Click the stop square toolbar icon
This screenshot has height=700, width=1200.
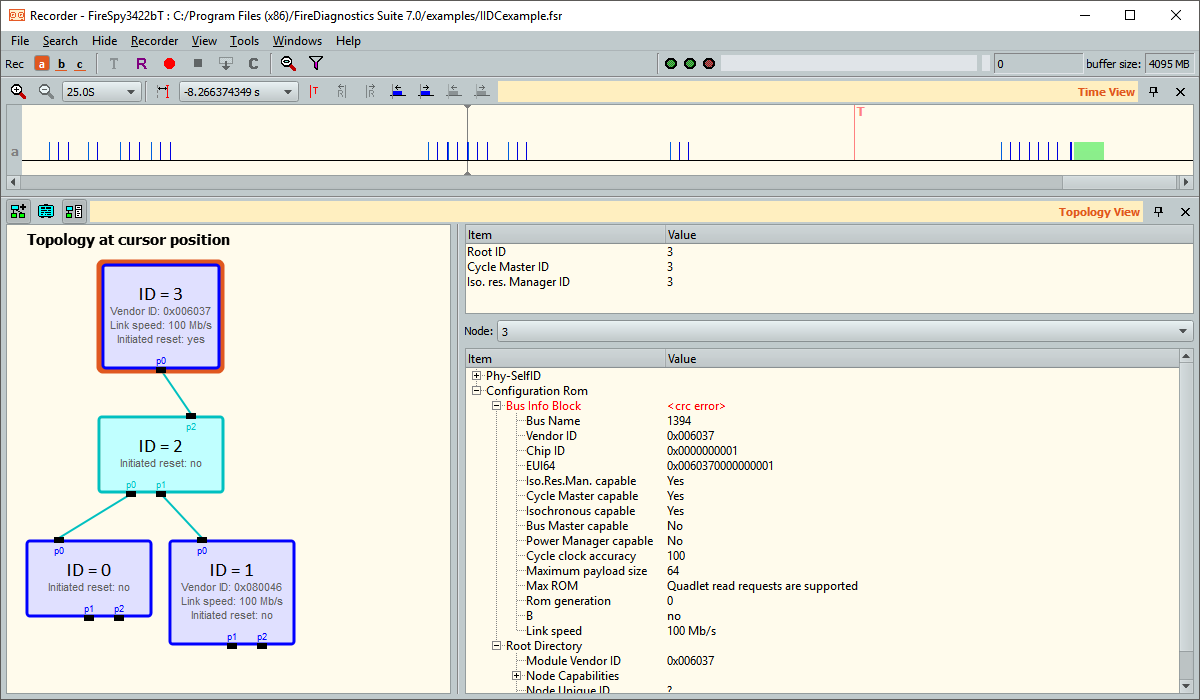[198, 64]
